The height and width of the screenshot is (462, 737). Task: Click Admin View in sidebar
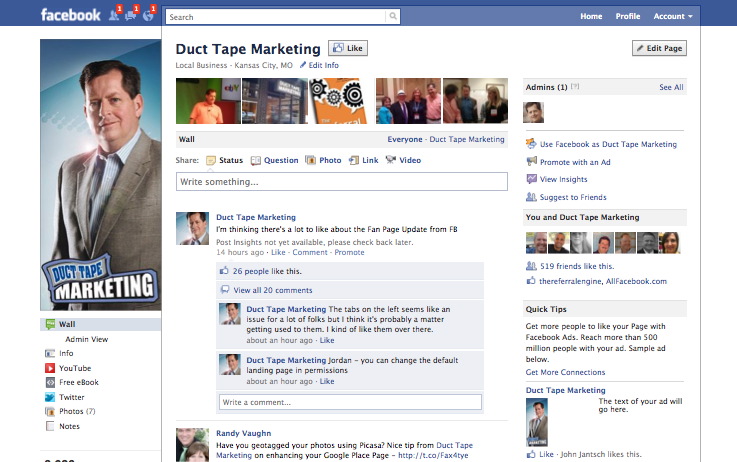coord(86,339)
